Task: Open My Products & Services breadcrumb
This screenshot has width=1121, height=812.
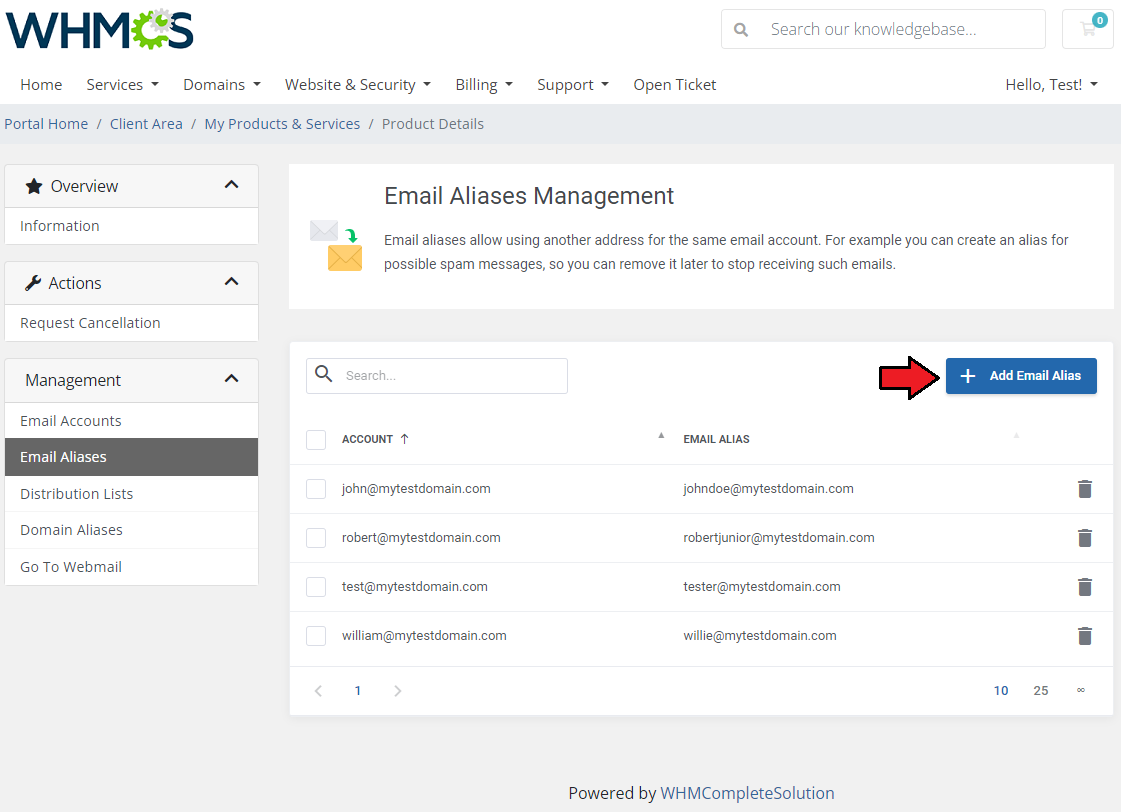Action: pyautogui.click(x=282, y=124)
